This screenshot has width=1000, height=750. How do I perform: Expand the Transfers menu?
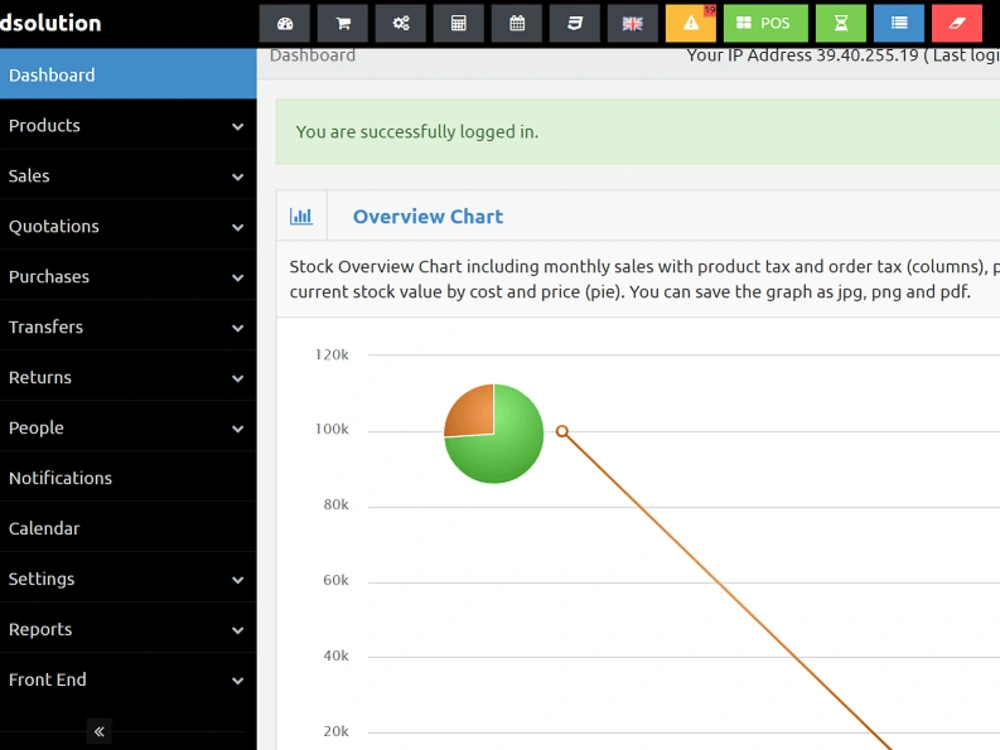coord(128,327)
